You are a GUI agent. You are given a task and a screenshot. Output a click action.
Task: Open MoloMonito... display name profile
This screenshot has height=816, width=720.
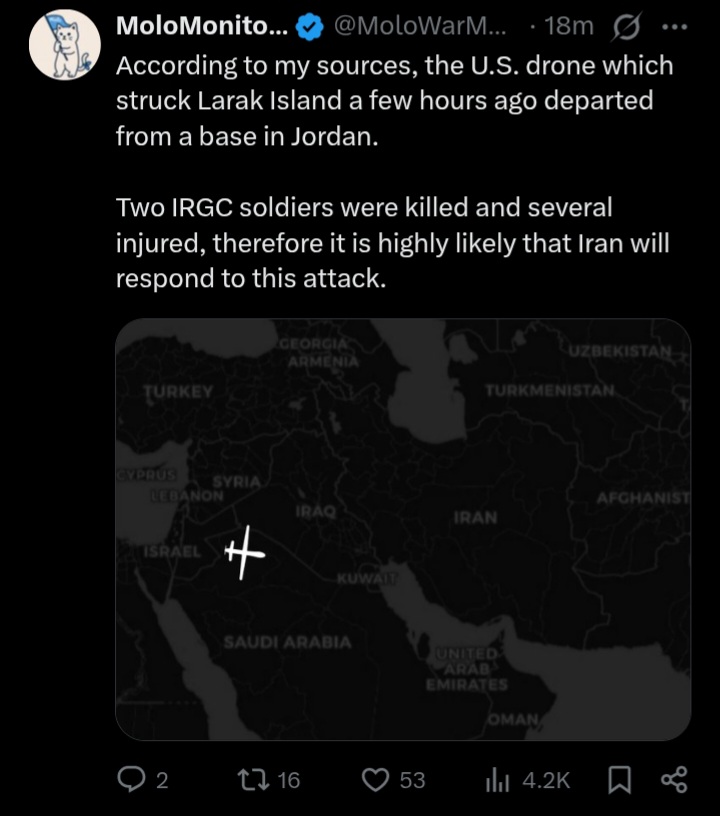202,26
